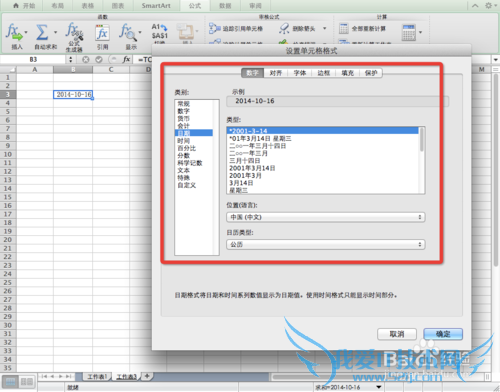Screen dimensions: 500x392
Task: Expand the AutoSum dropdown arrow
Action: pyautogui.click(x=55, y=32)
